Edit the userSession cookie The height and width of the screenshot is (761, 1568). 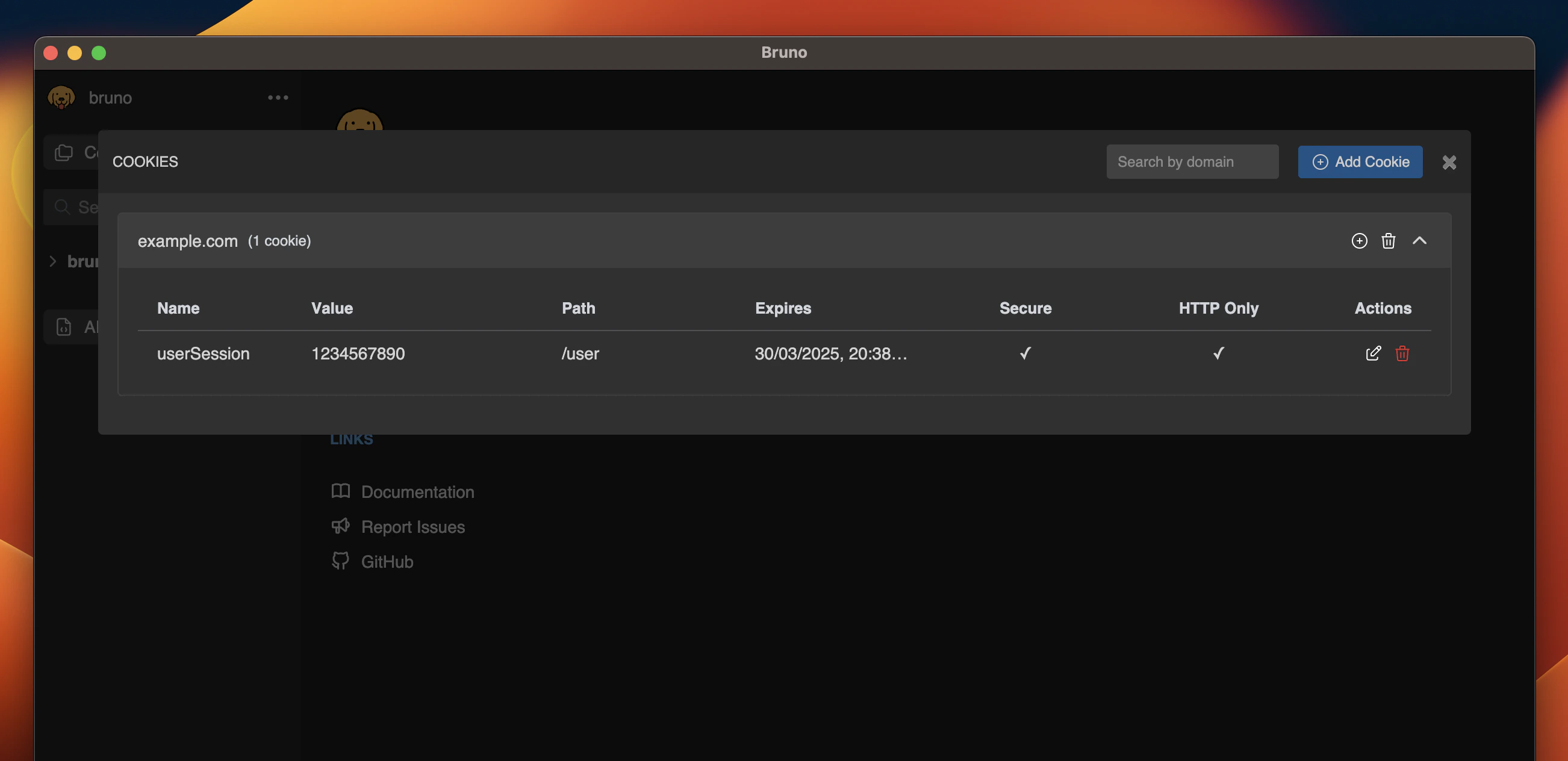tap(1373, 353)
